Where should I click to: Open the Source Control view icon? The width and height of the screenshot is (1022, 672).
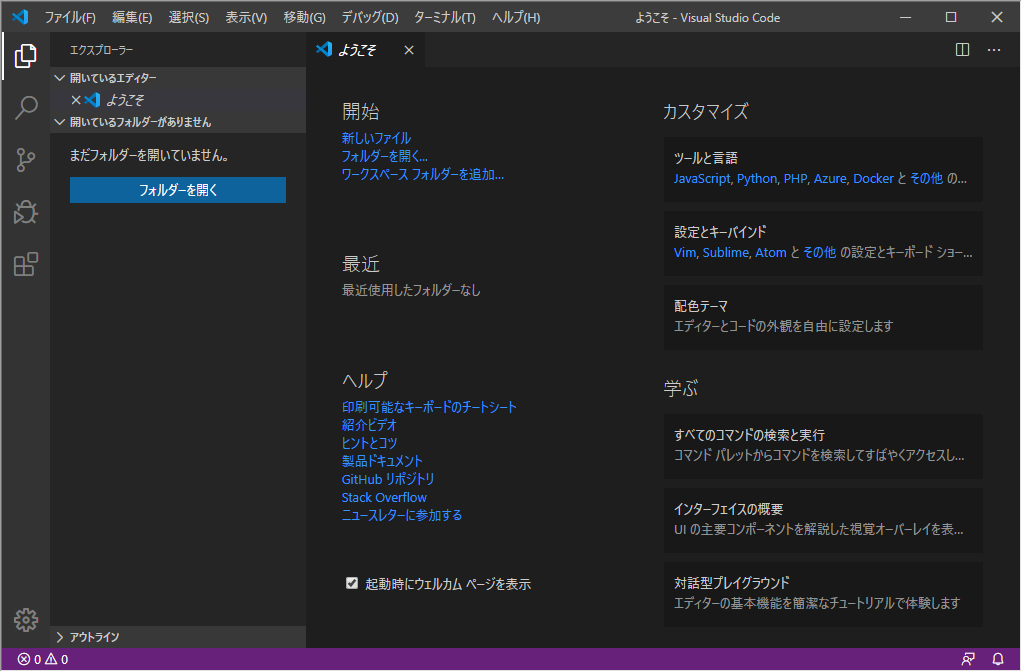coord(25,160)
